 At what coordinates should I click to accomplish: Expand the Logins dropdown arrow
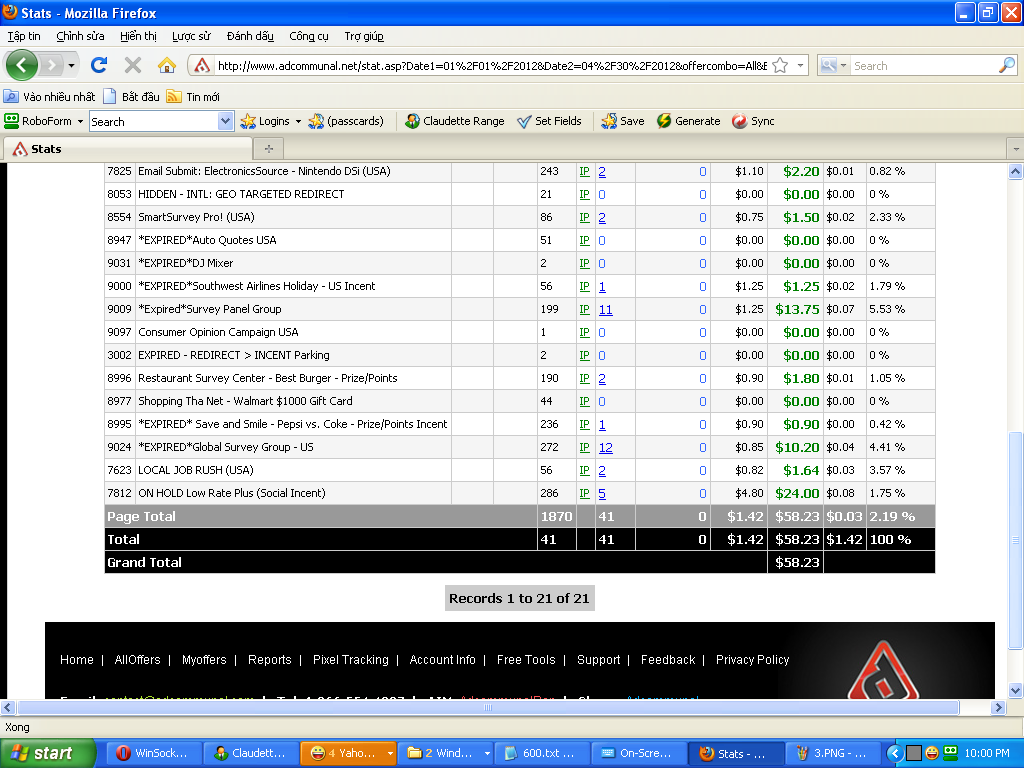[298, 121]
